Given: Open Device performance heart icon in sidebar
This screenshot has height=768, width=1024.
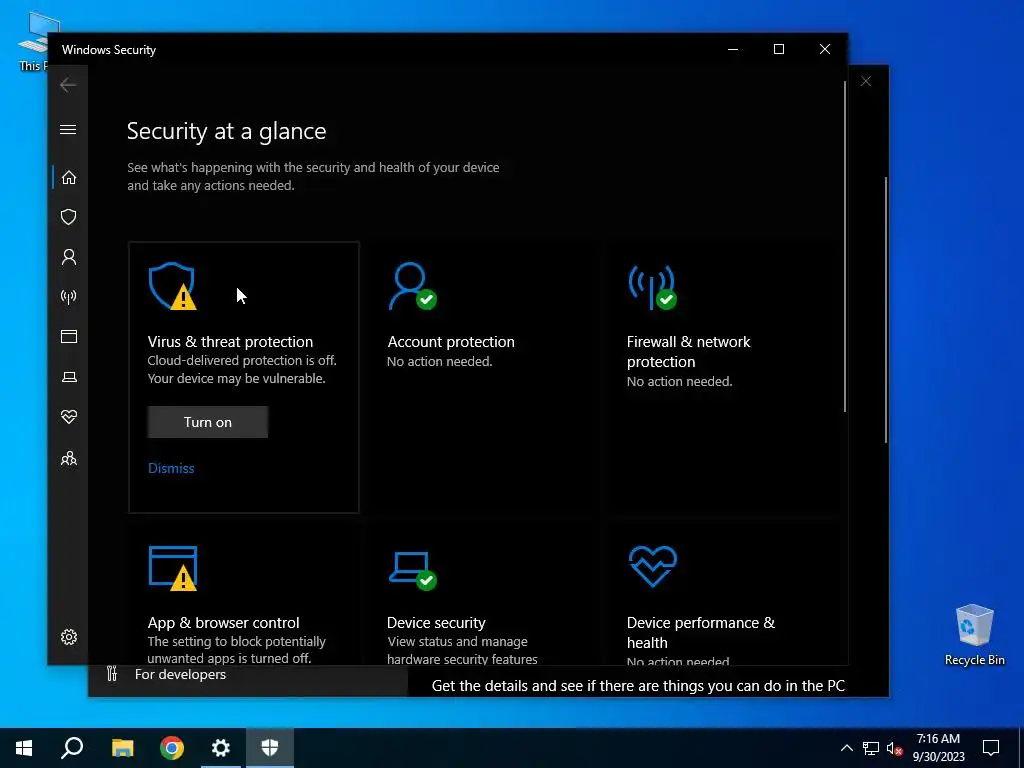Looking at the screenshot, I should (69, 417).
